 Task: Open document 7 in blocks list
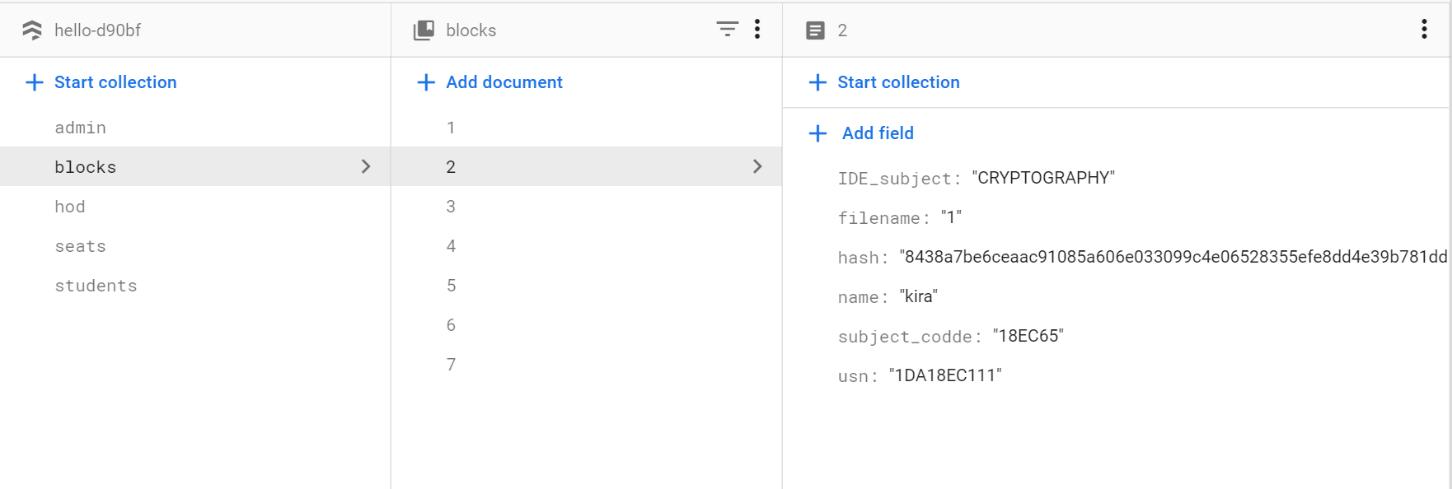tap(451, 365)
